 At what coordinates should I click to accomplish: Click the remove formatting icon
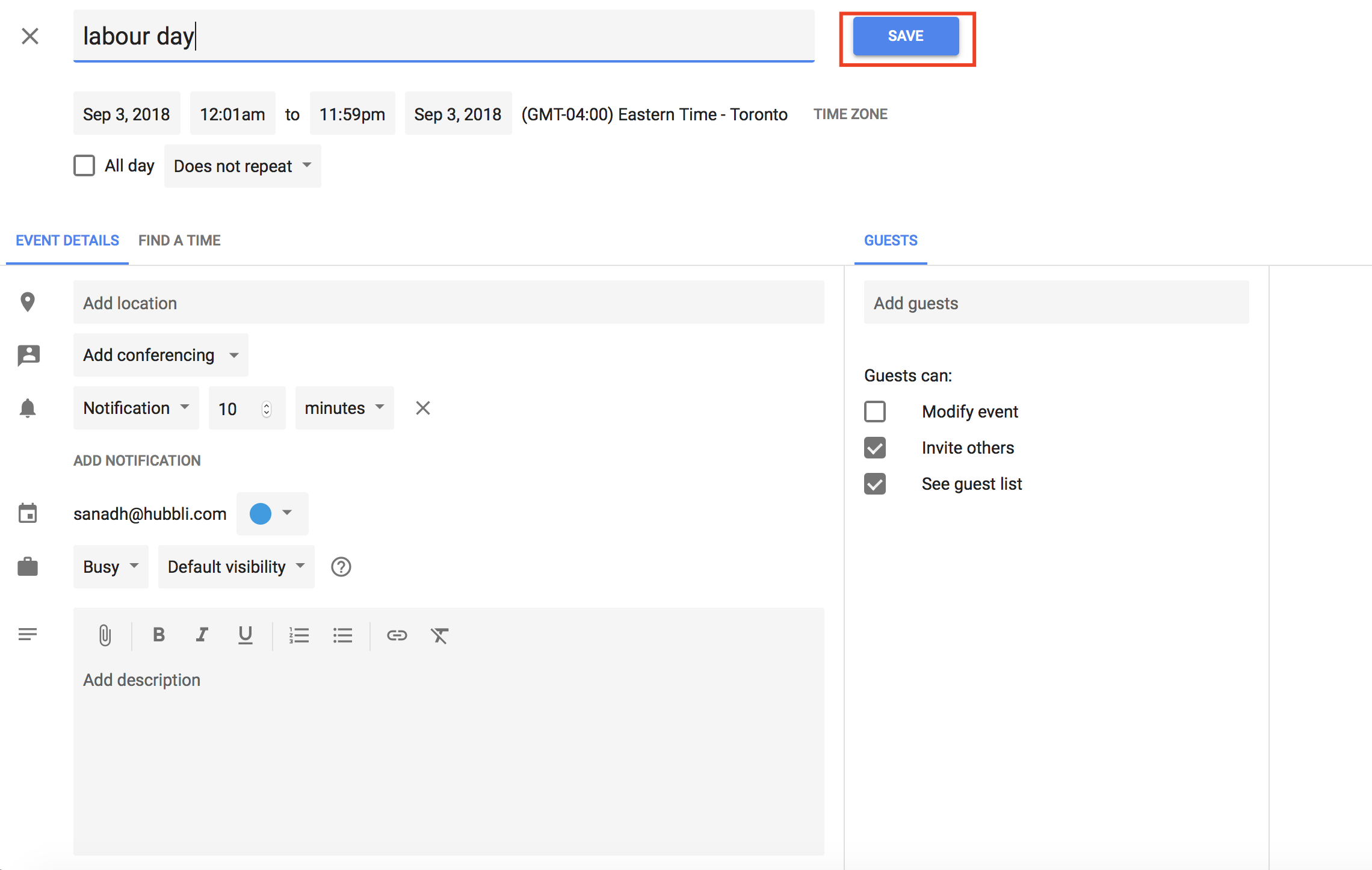click(x=439, y=635)
